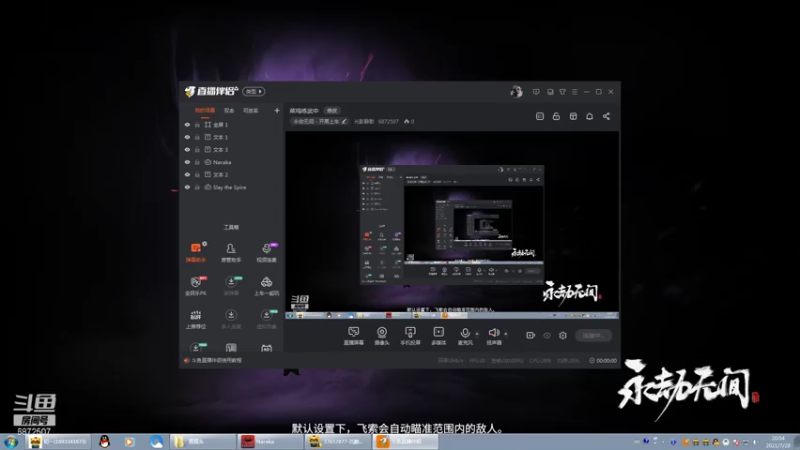Hide the 文本 1 source
Screen dimensions: 800x450
tap(187, 137)
